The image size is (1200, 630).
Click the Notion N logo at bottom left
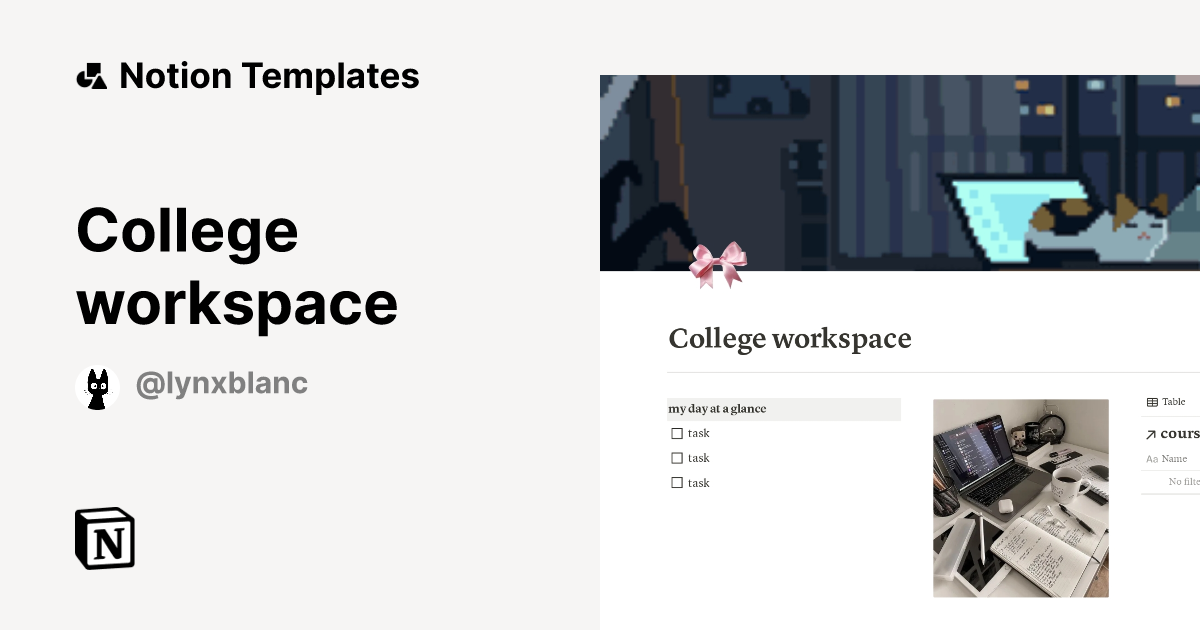click(x=103, y=539)
